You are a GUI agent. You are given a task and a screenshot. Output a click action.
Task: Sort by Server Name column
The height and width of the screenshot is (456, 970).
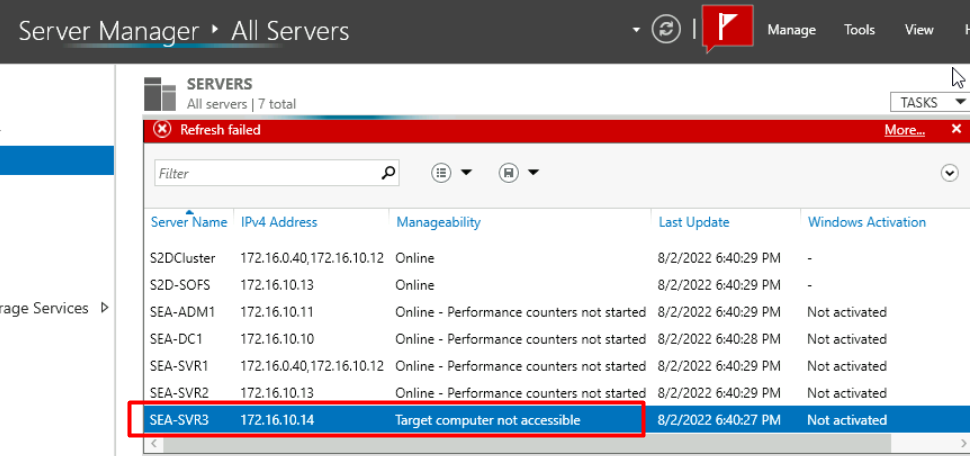click(x=189, y=222)
